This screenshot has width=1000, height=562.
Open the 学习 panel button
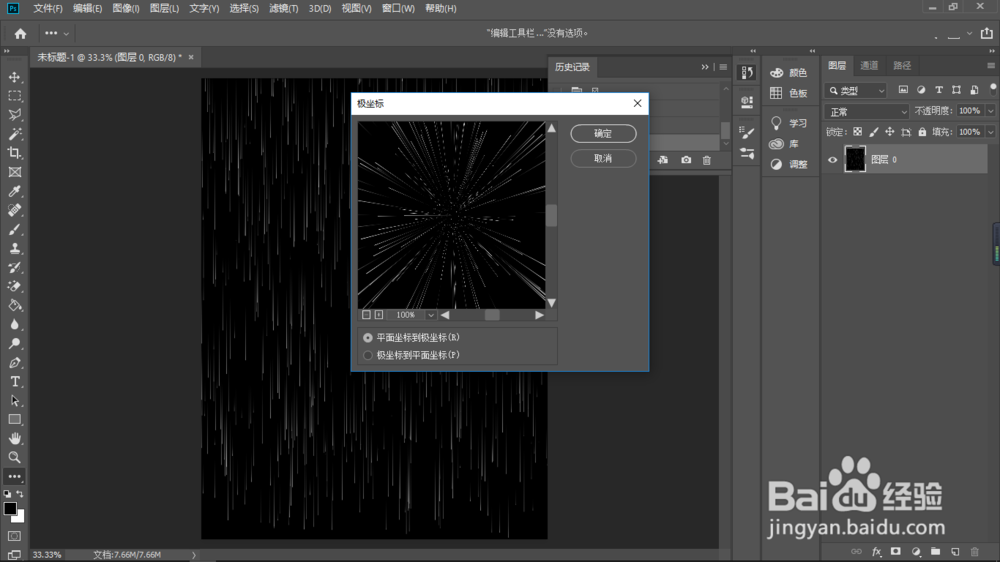pyautogui.click(x=789, y=123)
